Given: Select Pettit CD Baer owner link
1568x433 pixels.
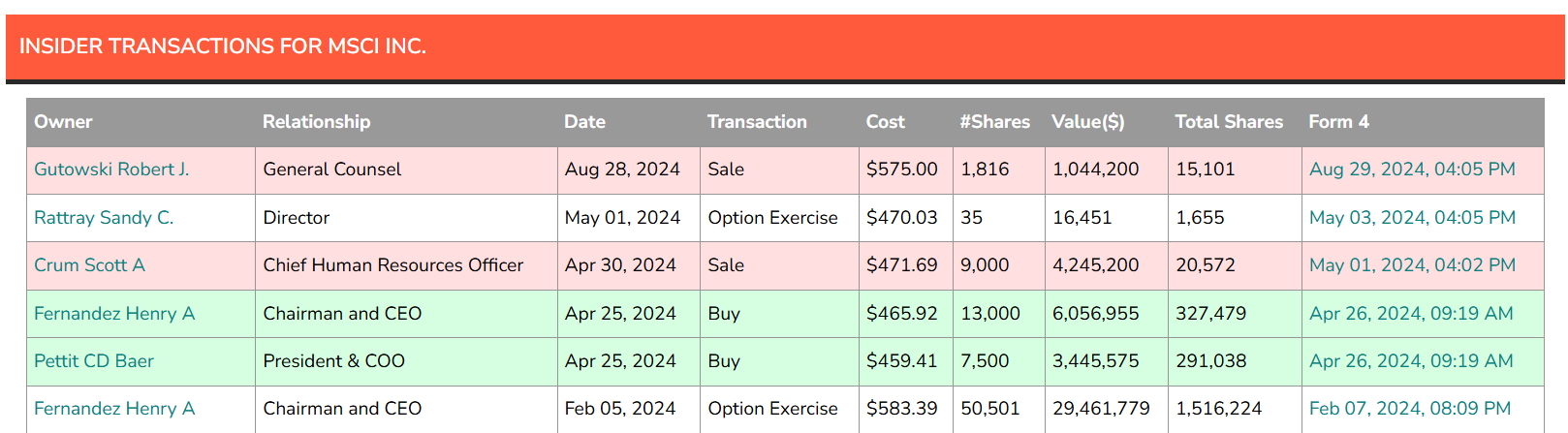Looking at the screenshot, I should 94,361.
